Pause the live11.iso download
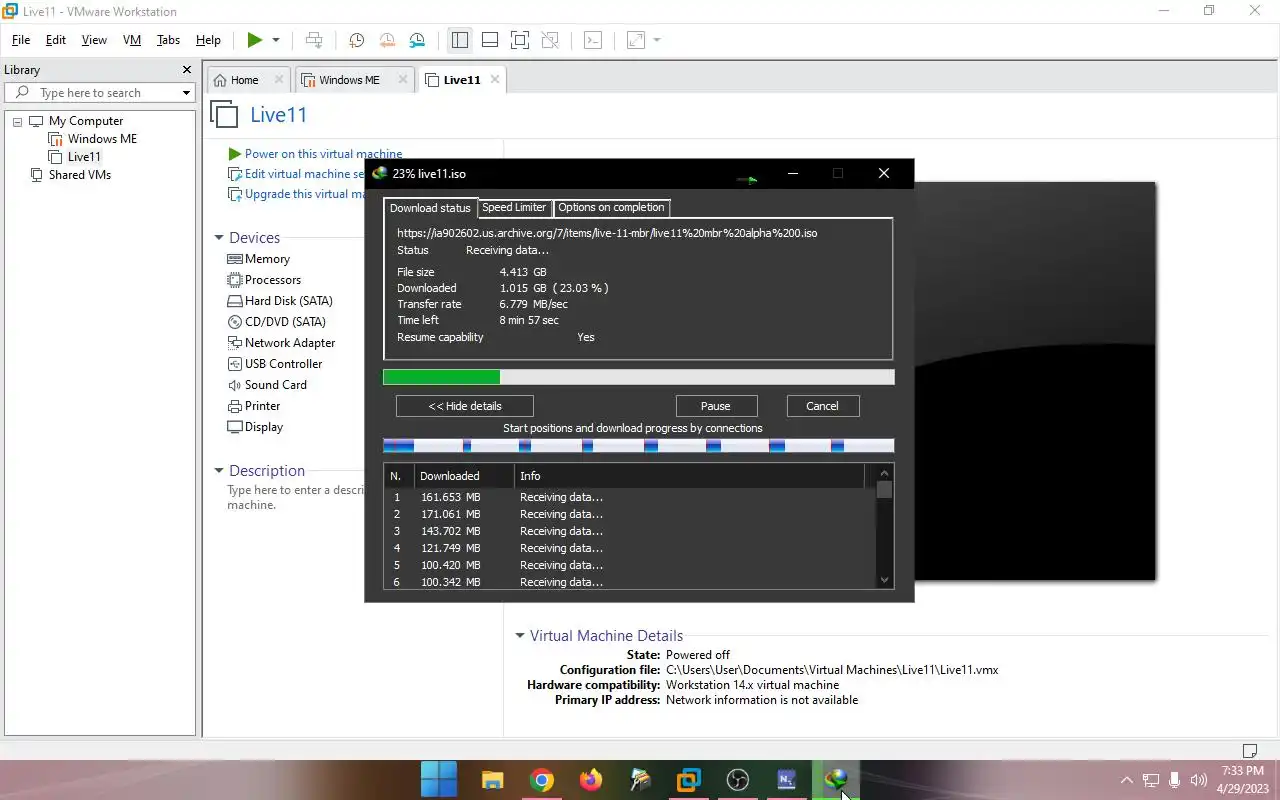The width and height of the screenshot is (1280, 800). click(x=716, y=406)
